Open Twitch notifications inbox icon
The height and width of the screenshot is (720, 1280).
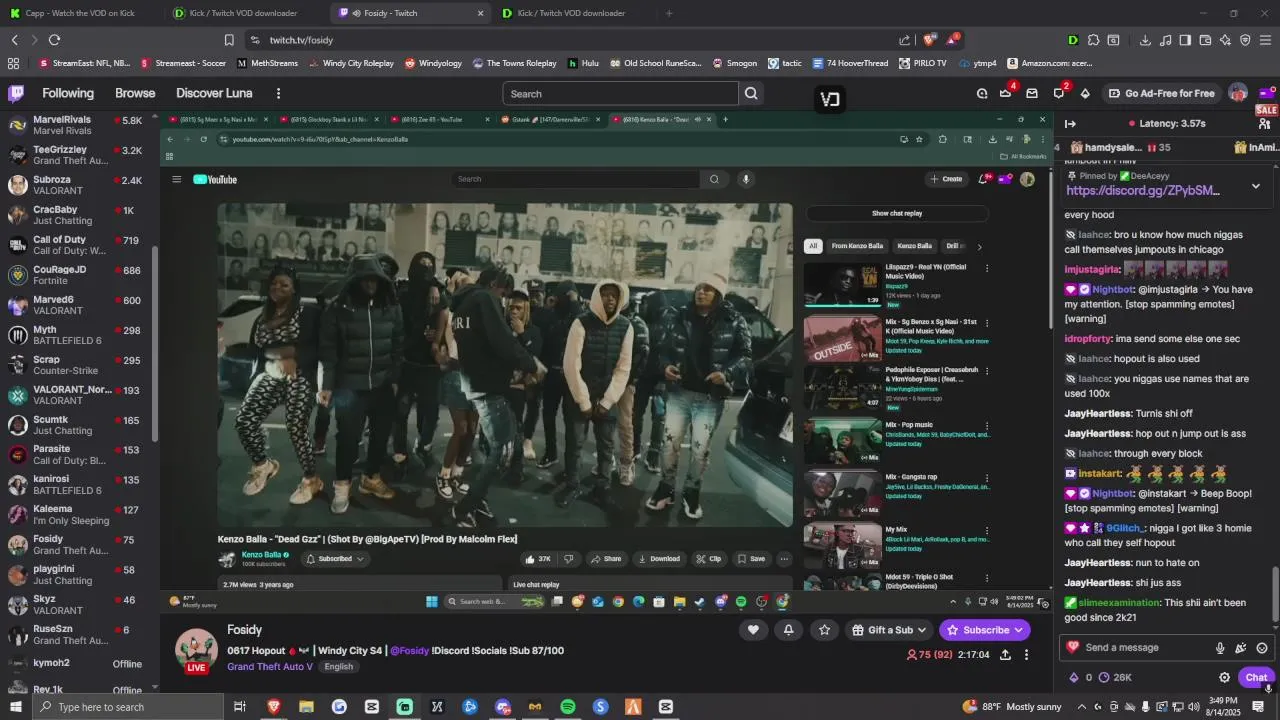point(1032,93)
